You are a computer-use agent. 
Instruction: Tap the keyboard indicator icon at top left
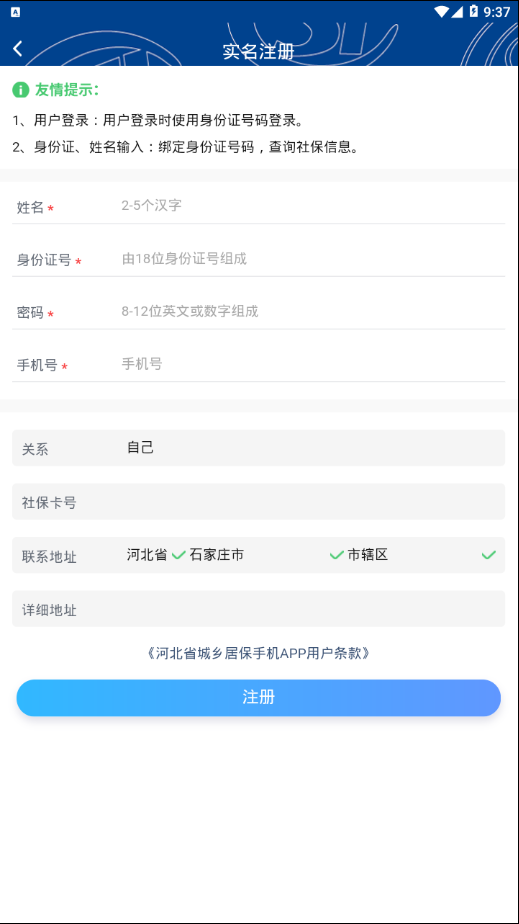[x=16, y=12]
